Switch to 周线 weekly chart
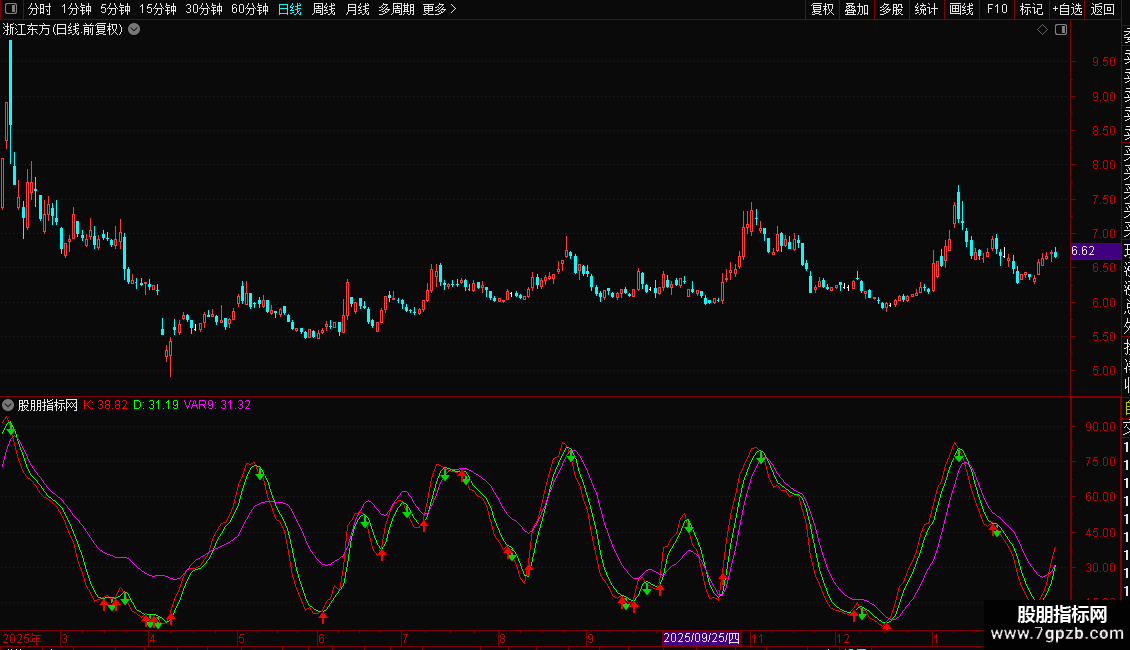The width and height of the screenshot is (1130, 650). (324, 9)
